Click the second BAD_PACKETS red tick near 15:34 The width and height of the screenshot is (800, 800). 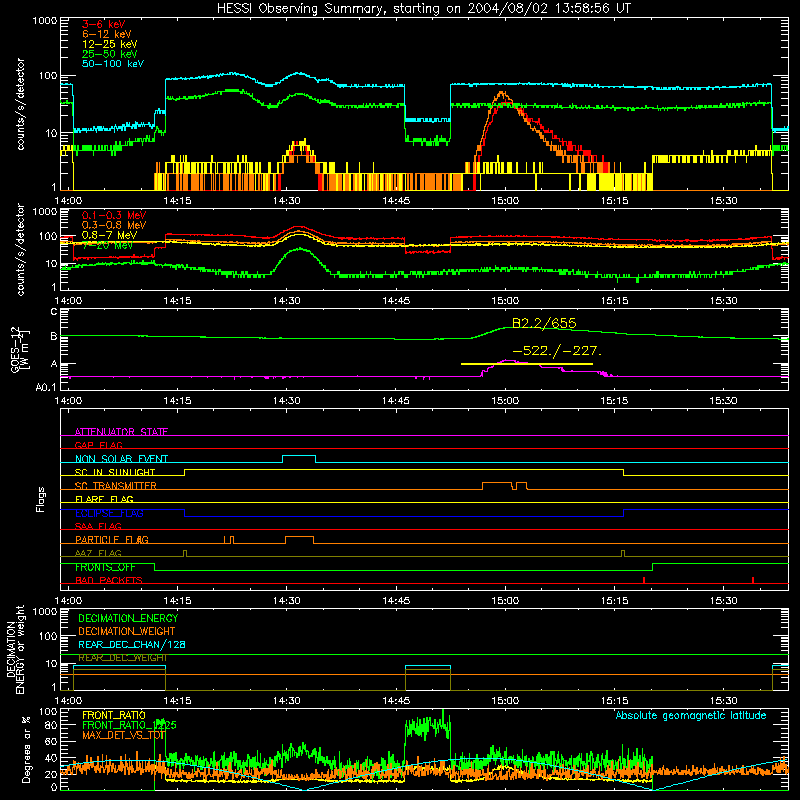click(753, 580)
